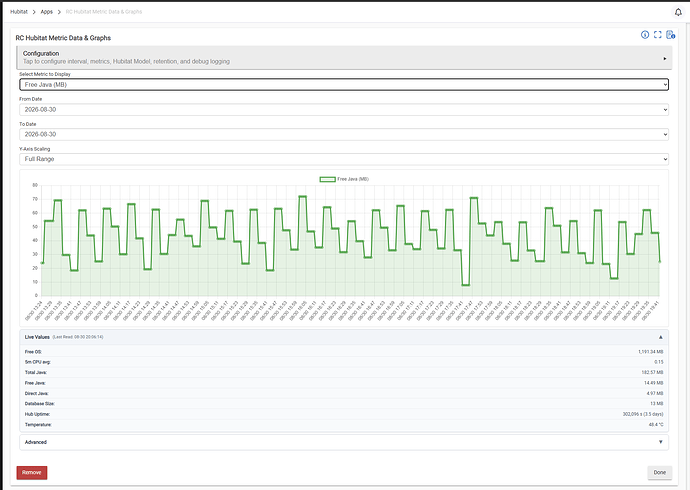Image resolution: width=690 pixels, height=490 pixels.
Task: Click the Hub Uptime label
Action: point(37,414)
